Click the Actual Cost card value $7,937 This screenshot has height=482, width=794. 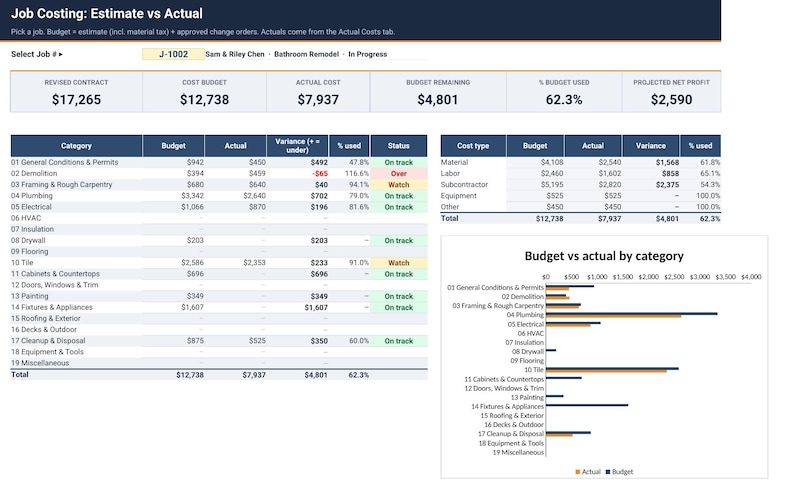click(x=318, y=100)
